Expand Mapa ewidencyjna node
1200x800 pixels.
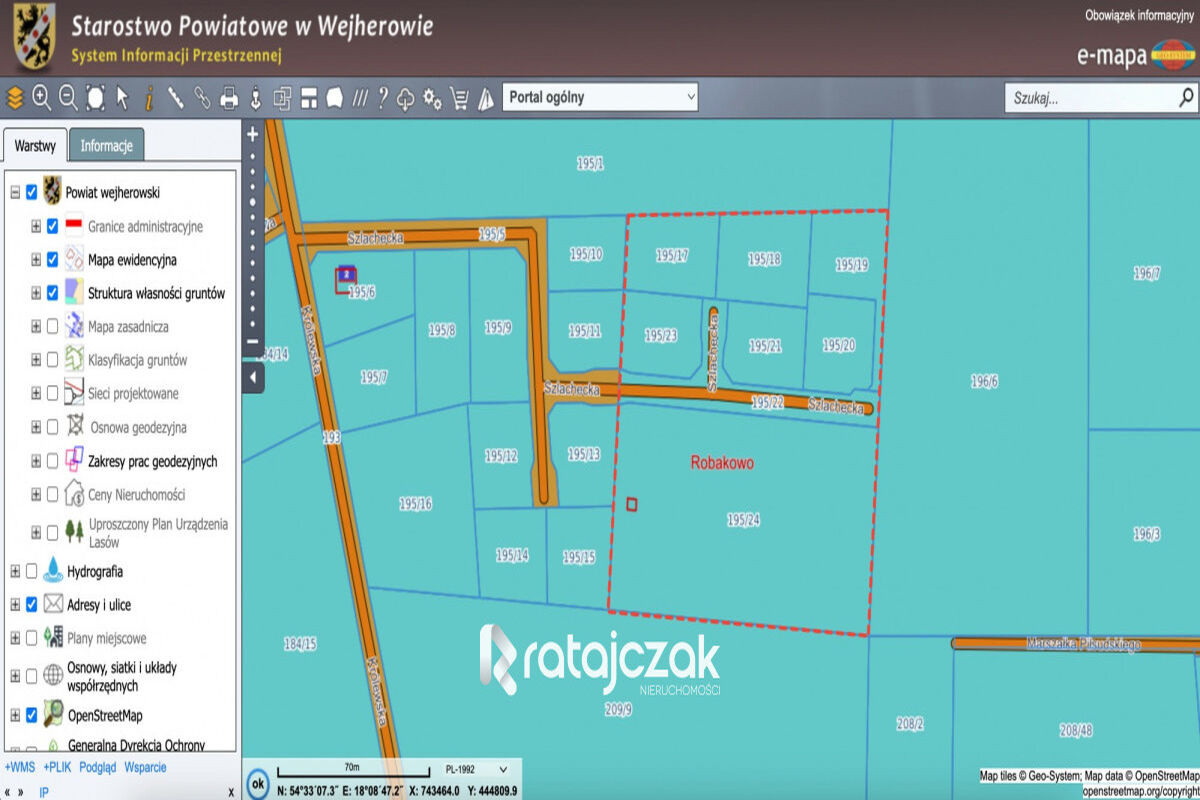coord(36,259)
